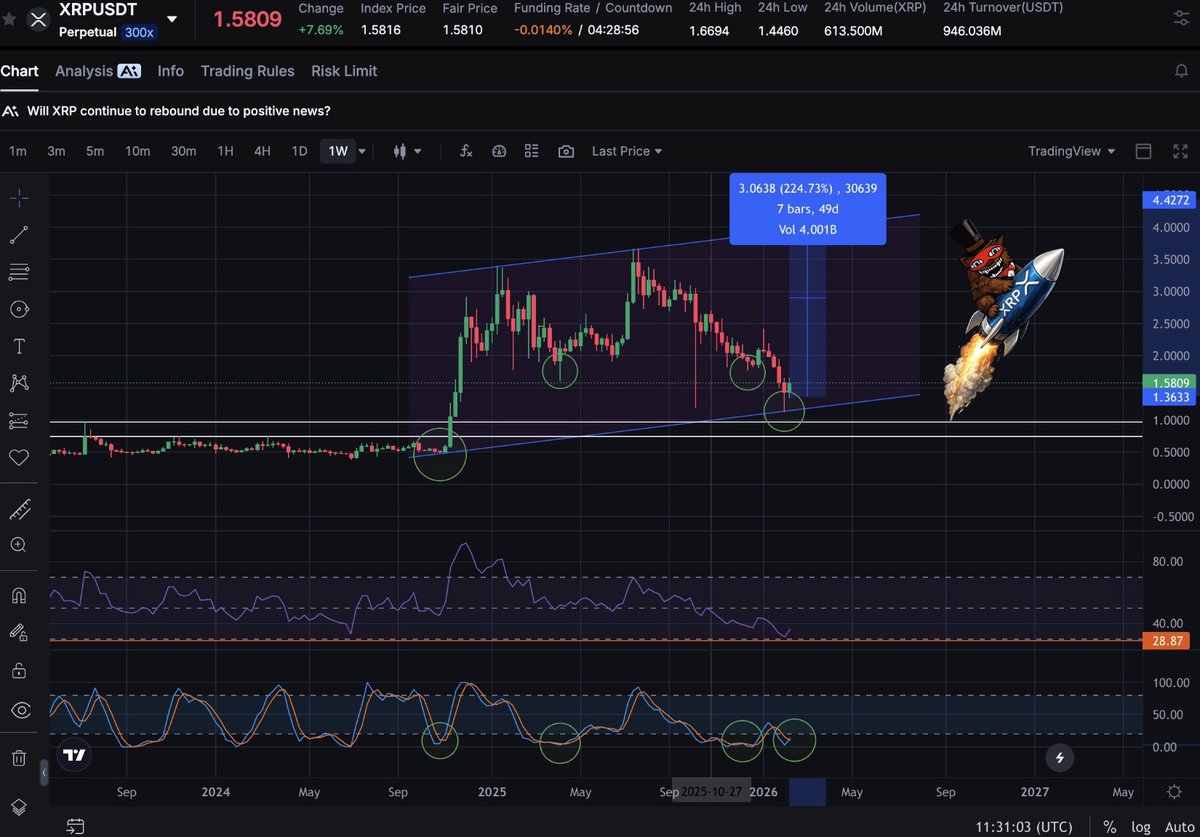The width and height of the screenshot is (1200, 837).
Task: Take a chart snapshot with camera icon
Action: [566, 151]
